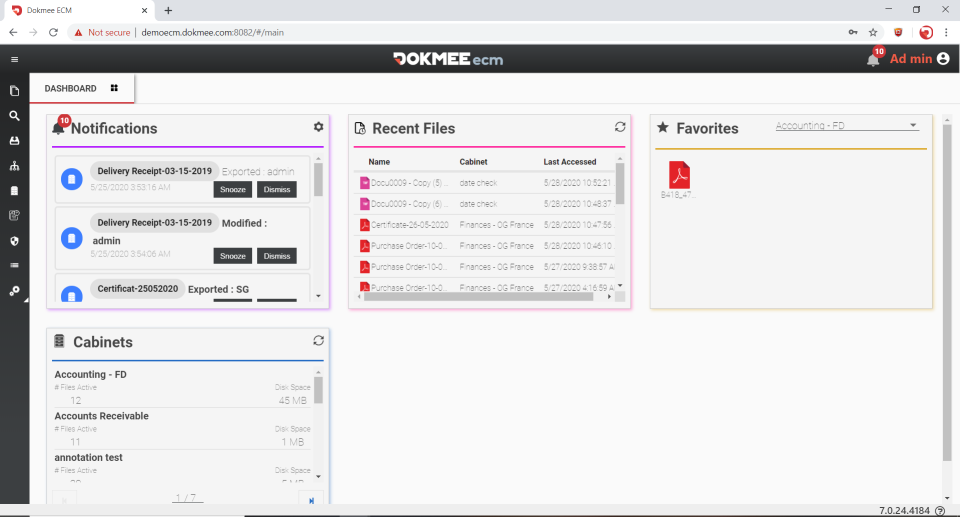Open the documents icon in left sidebar
This screenshot has width=960, height=517.
(x=14, y=91)
